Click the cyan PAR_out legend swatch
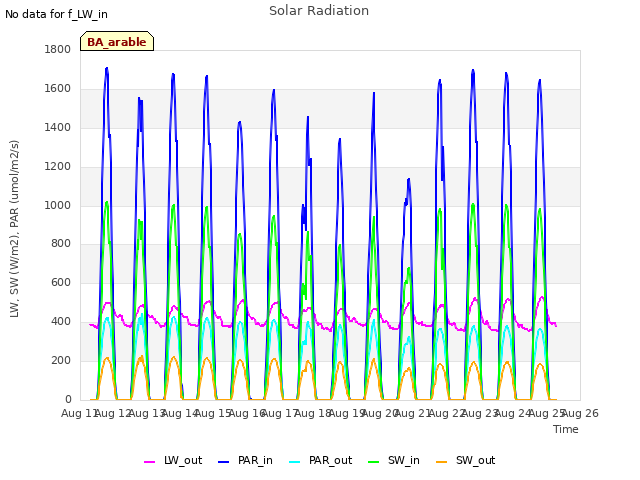The height and width of the screenshot is (480, 640). [295, 462]
